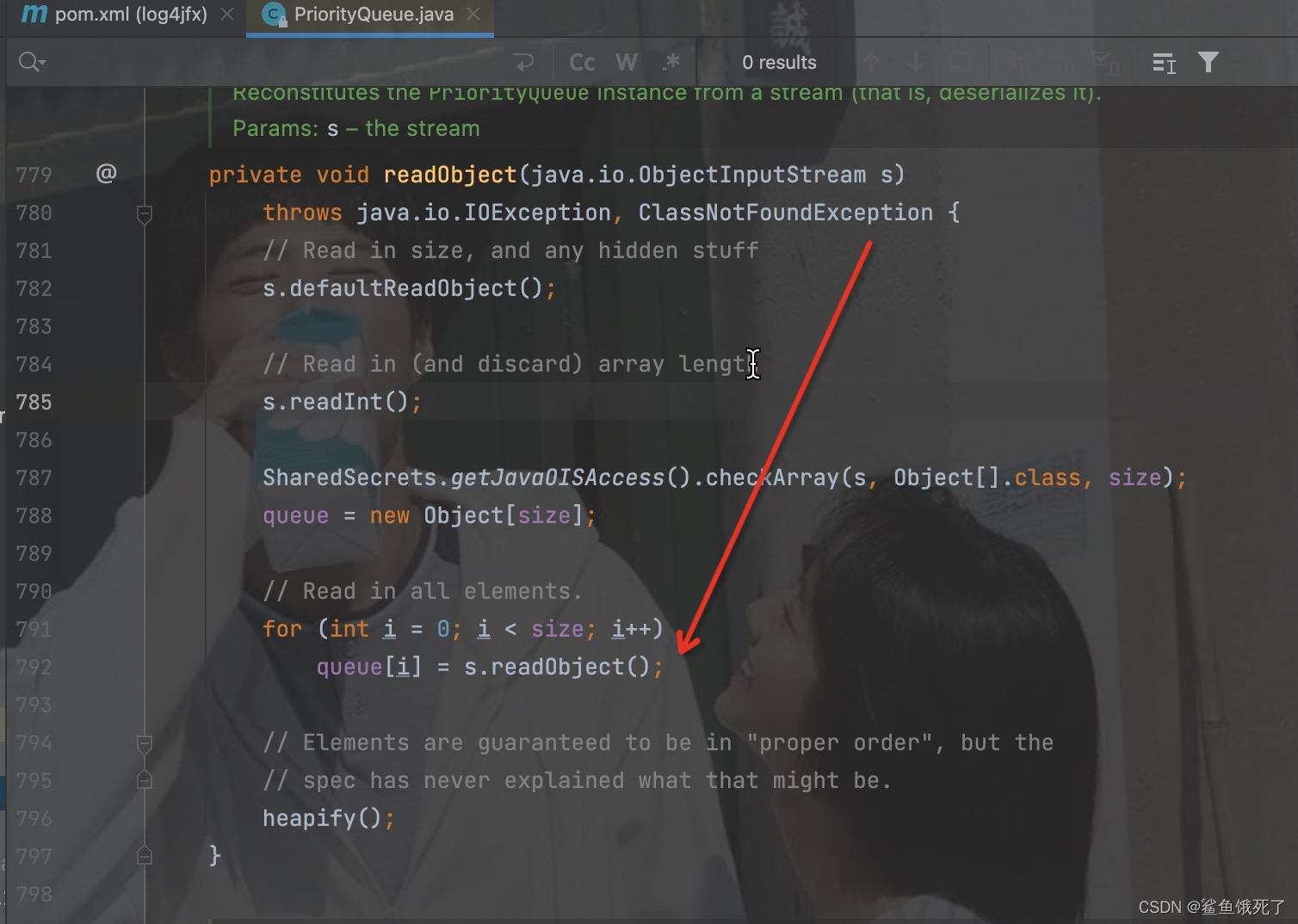This screenshot has width=1298, height=924.
Task: Click line number 779 in gutter
Action: tap(34, 175)
